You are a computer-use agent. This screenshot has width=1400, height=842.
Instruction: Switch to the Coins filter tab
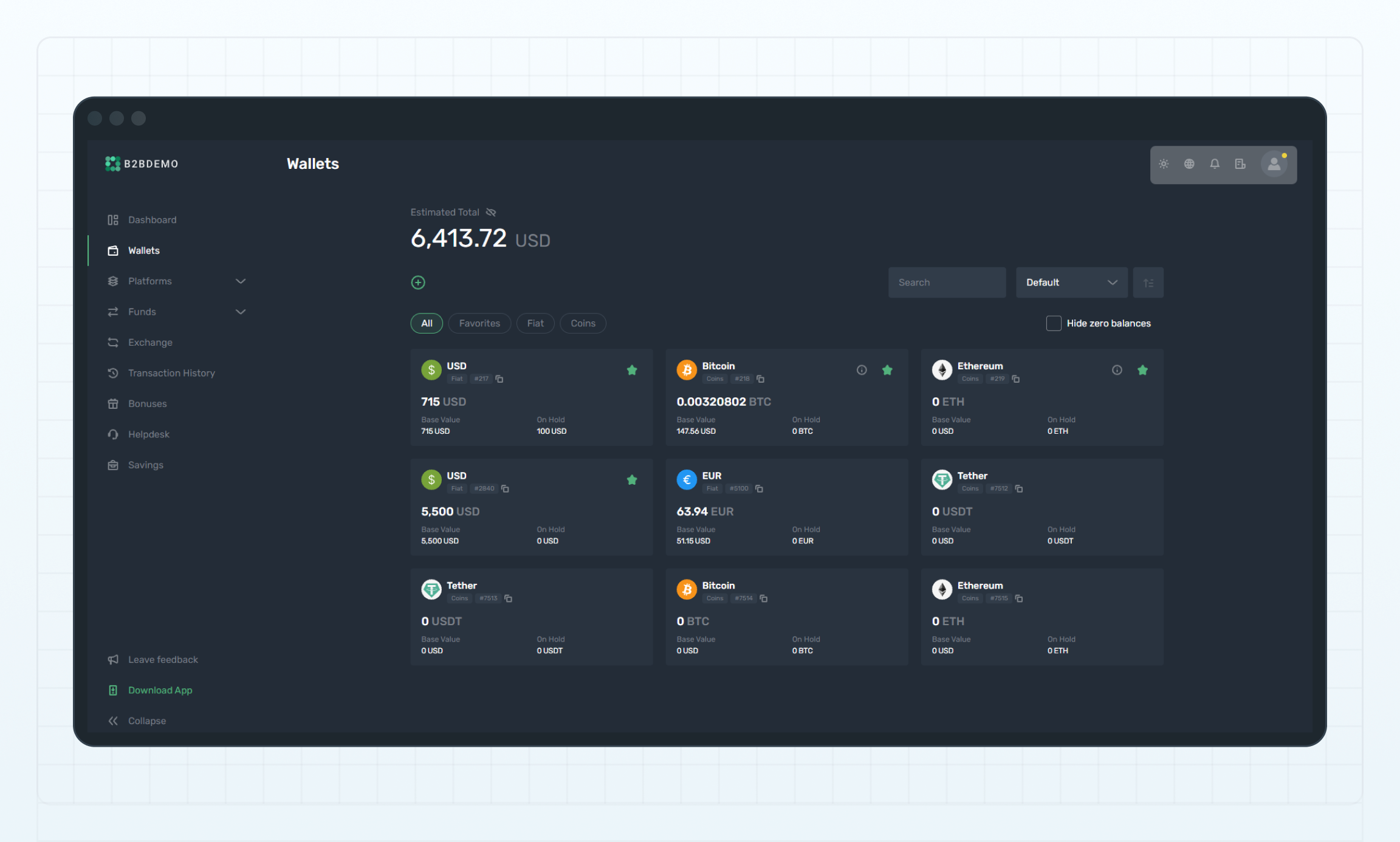pos(583,323)
